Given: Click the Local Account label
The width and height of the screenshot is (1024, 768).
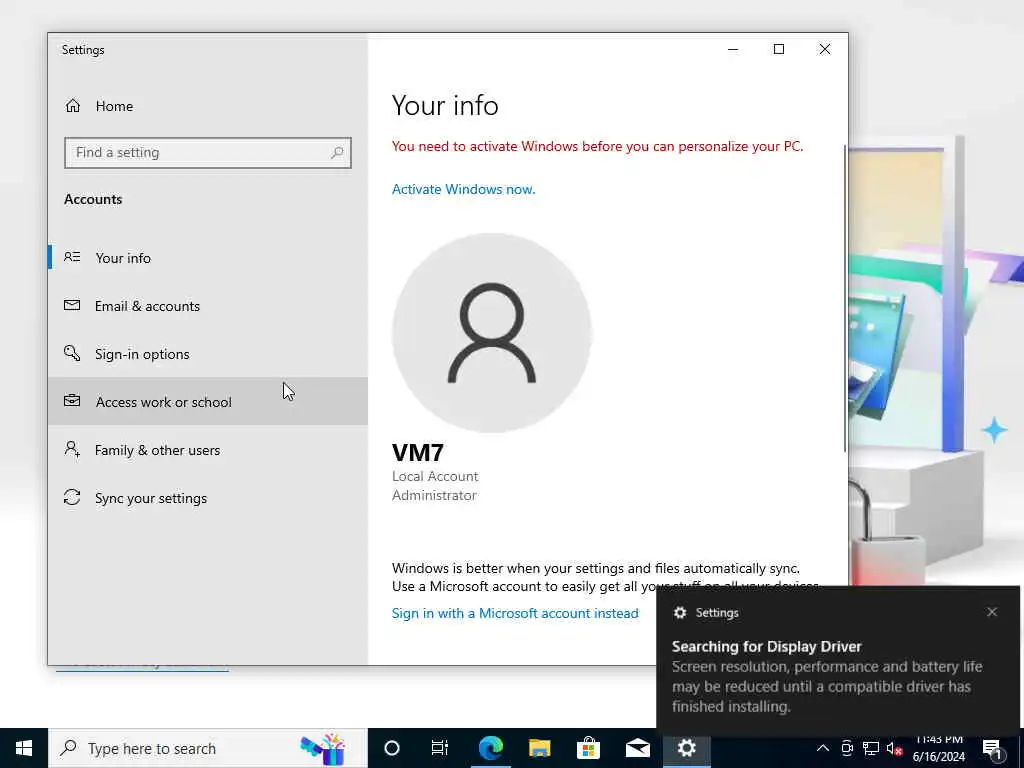Looking at the screenshot, I should (435, 476).
